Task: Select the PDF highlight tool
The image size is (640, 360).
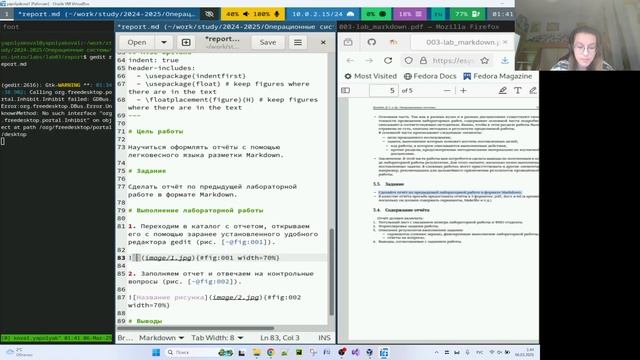Action: [x=502, y=91]
